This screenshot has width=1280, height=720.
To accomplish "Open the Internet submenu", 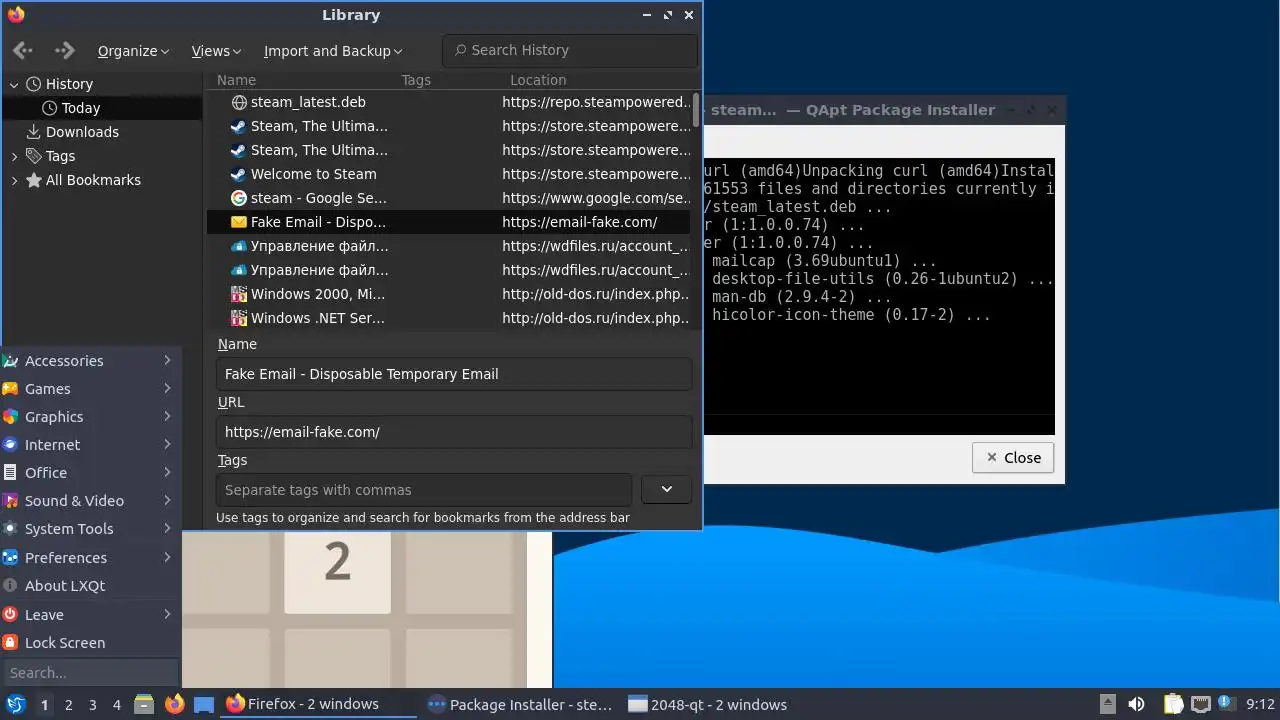I will pyautogui.click(x=90, y=445).
